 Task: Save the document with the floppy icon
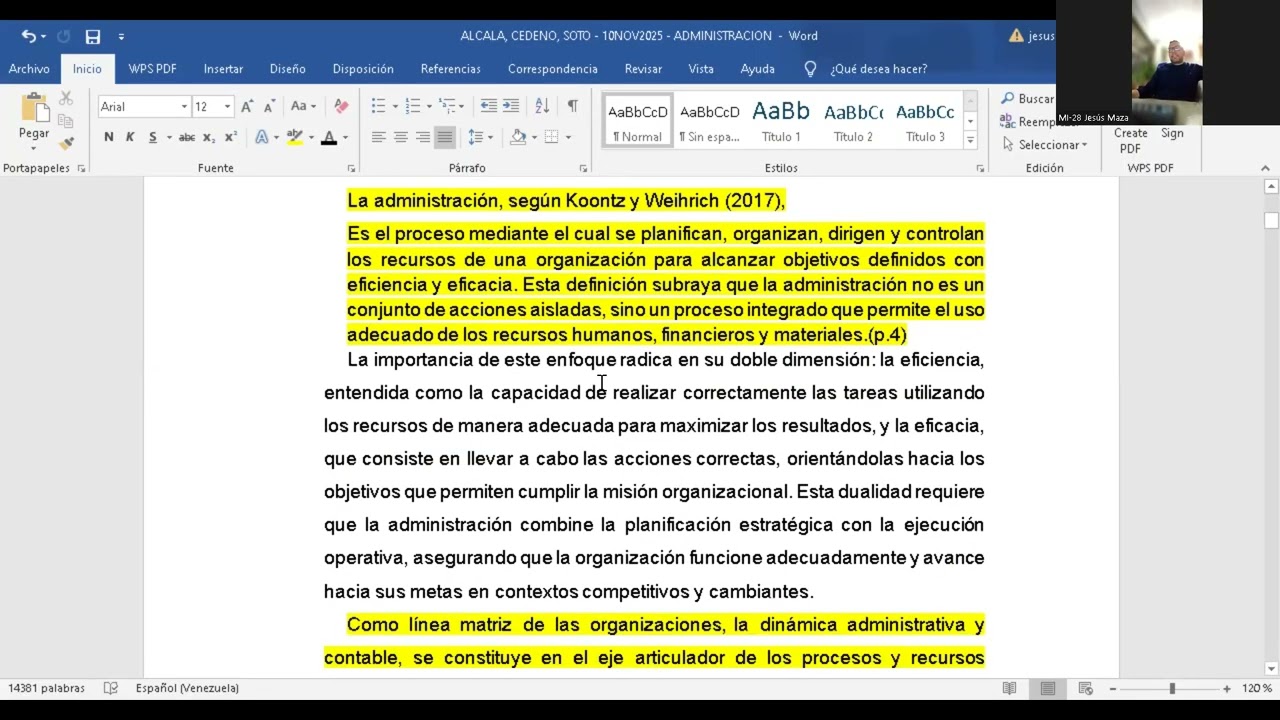pos(93,37)
